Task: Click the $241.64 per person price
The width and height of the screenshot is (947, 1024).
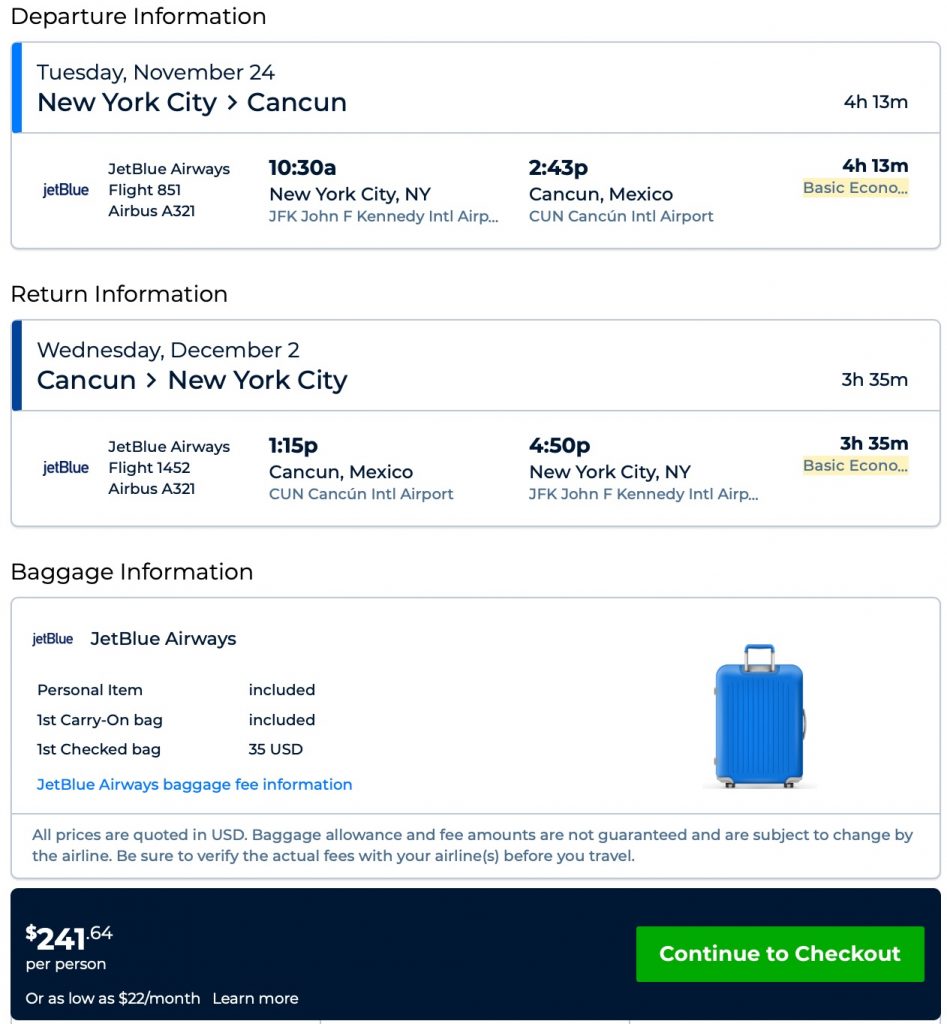Action: click(69, 940)
